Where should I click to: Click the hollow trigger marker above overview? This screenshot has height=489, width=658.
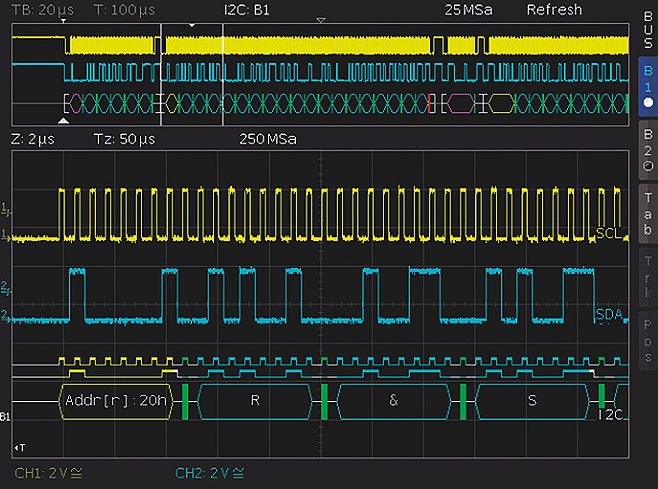320,20
